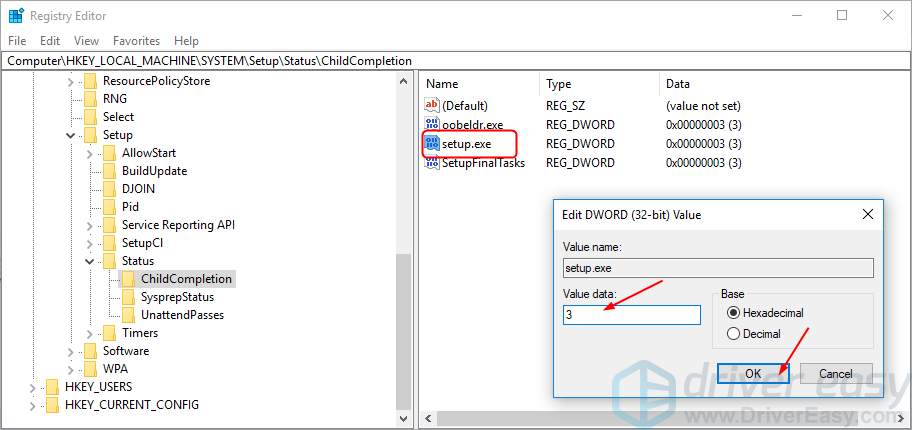
Task: Confirm the DWORD edit with OK
Action: tap(753, 374)
